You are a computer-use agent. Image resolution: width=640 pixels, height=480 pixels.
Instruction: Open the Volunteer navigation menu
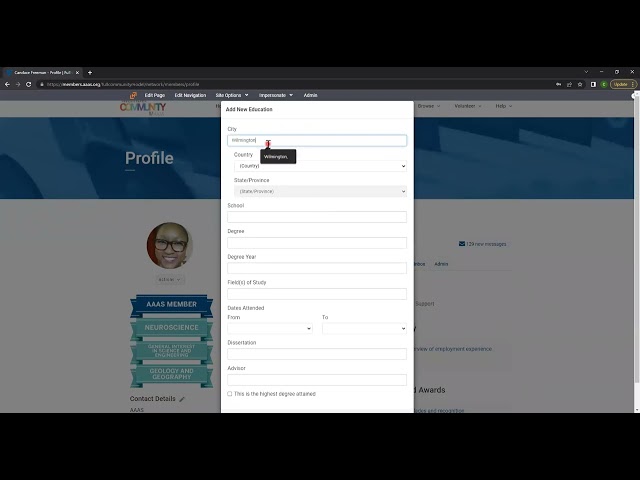(x=468, y=106)
